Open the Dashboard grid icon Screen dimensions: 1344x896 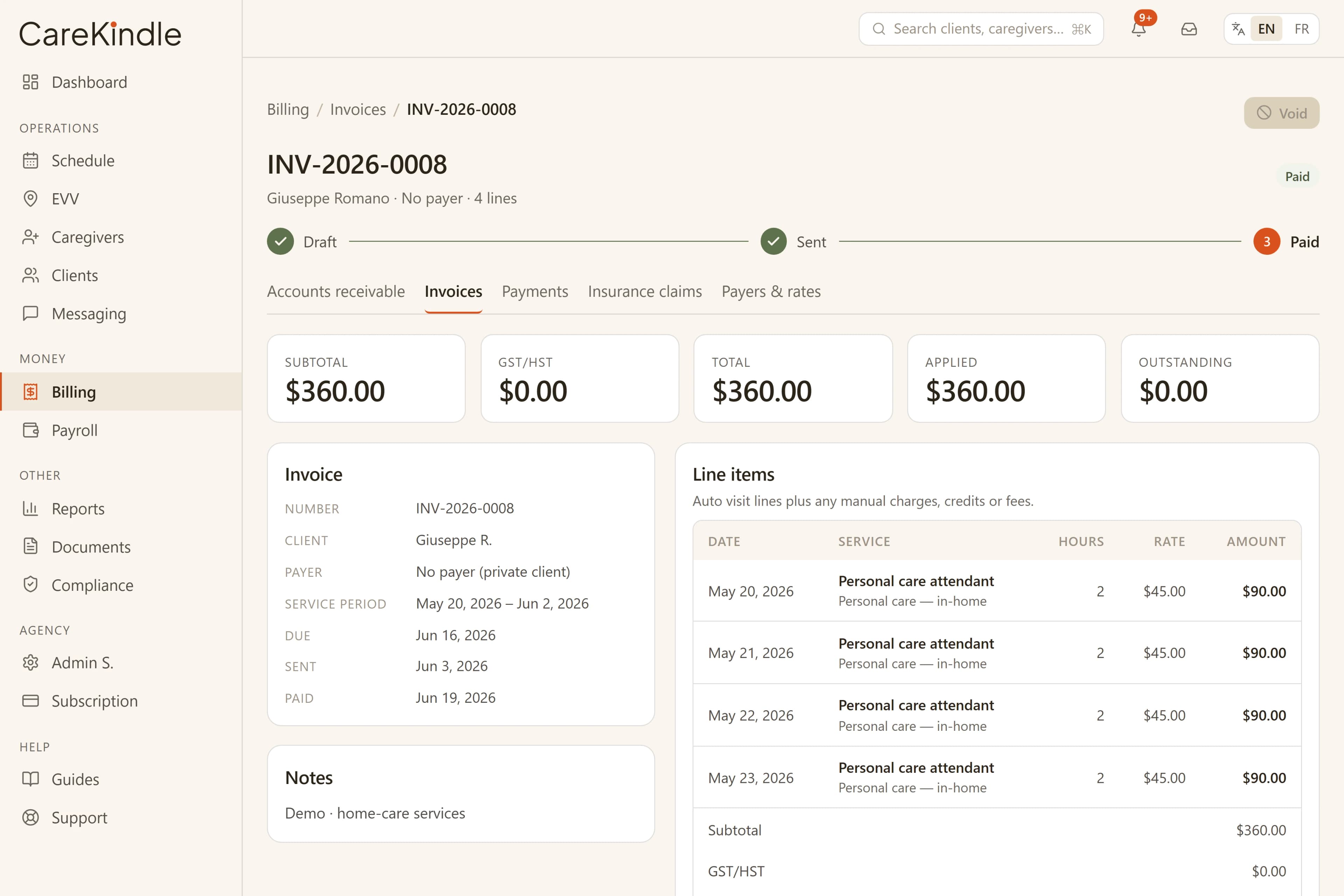click(x=30, y=82)
